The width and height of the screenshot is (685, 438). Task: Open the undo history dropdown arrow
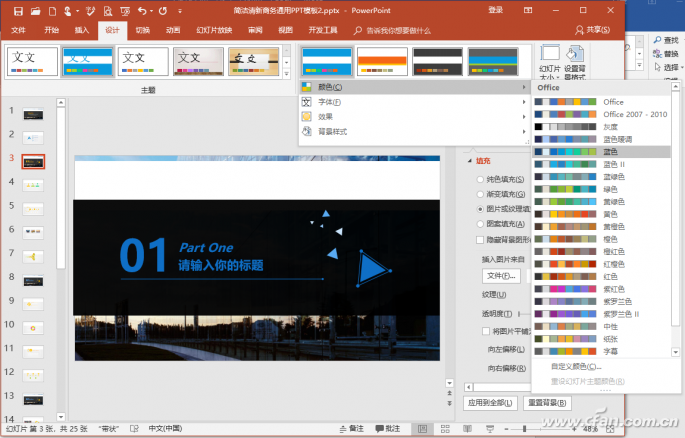tap(151, 11)
